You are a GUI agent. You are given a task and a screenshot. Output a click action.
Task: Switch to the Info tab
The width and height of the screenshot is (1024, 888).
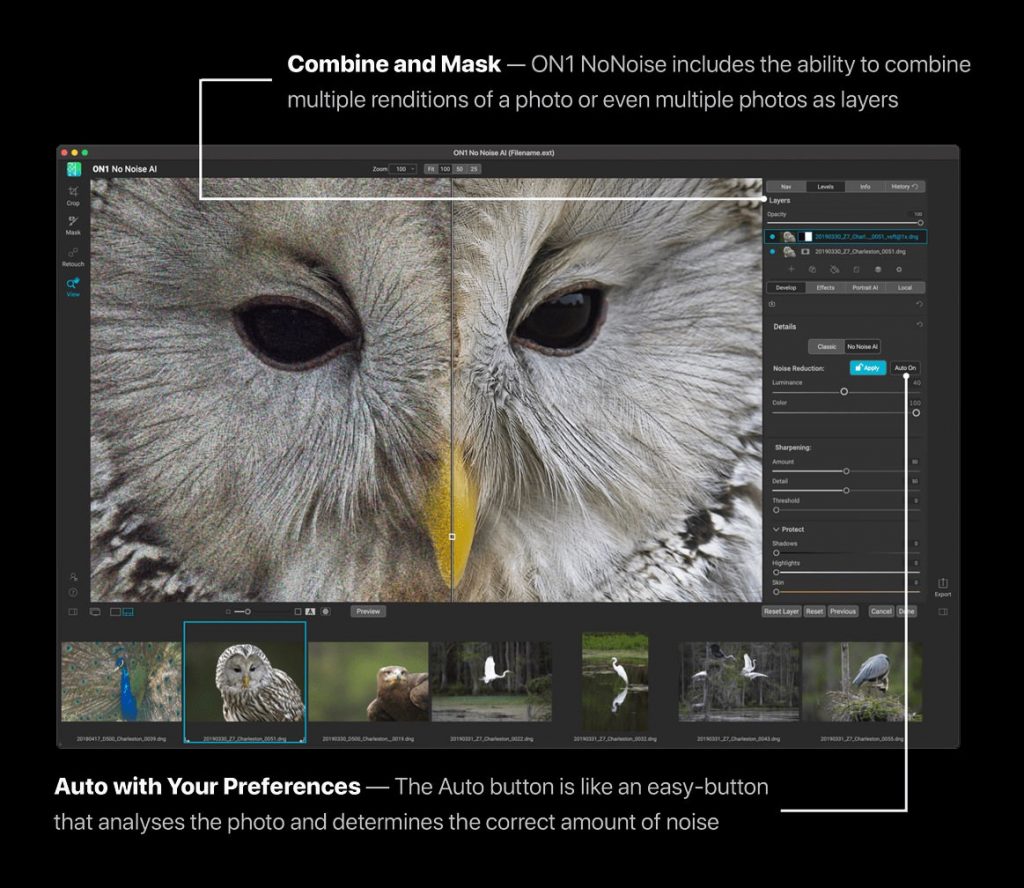(865, 187)
